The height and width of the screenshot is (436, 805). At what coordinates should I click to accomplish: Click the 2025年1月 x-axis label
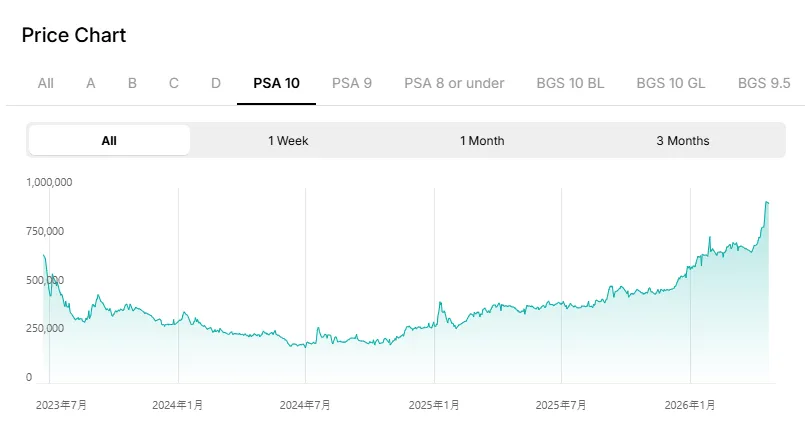434,405
